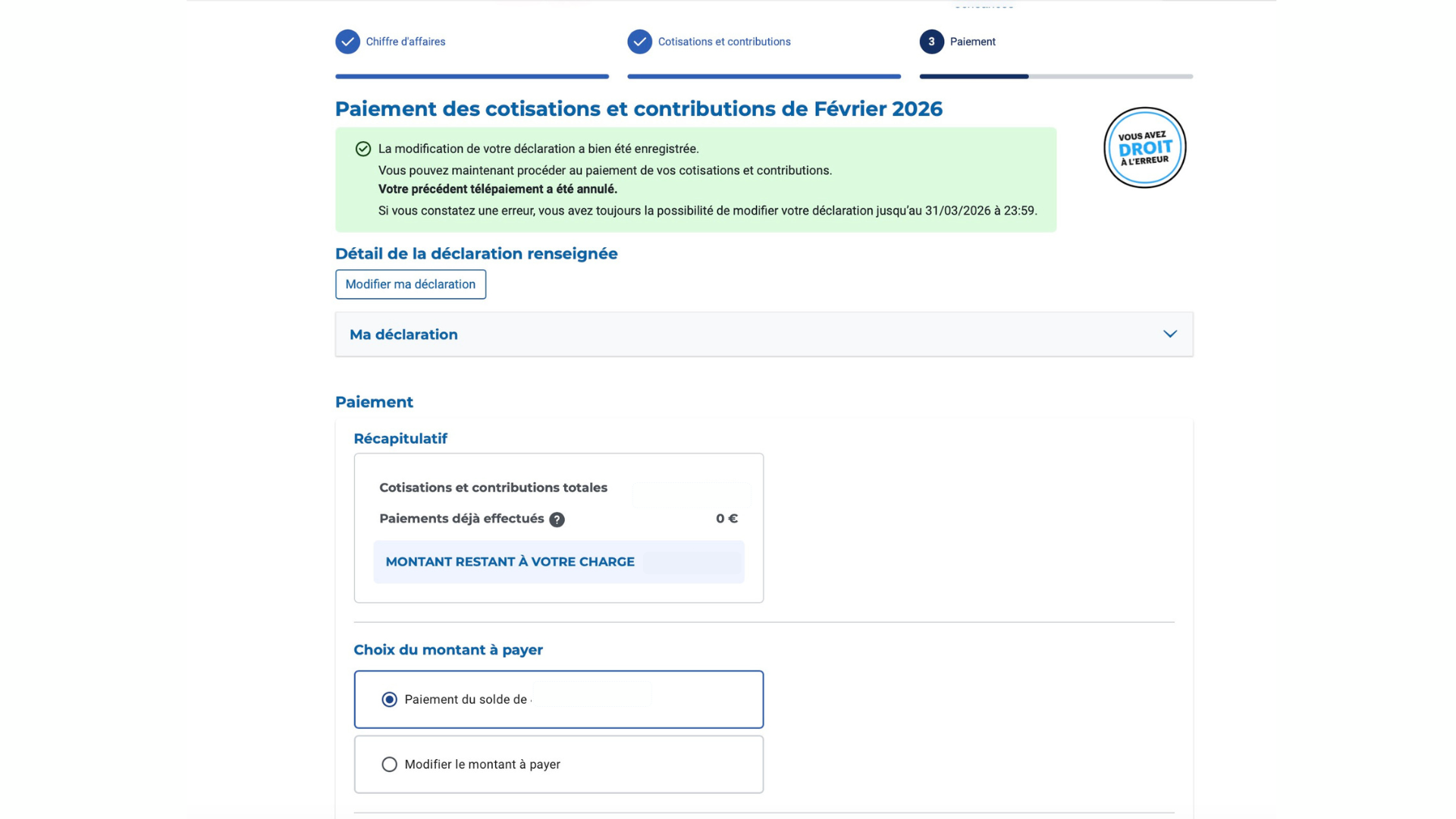Click the Modifier ma déclaration button
Viewport: 1456px width, 819px height.
pos(410,284)
